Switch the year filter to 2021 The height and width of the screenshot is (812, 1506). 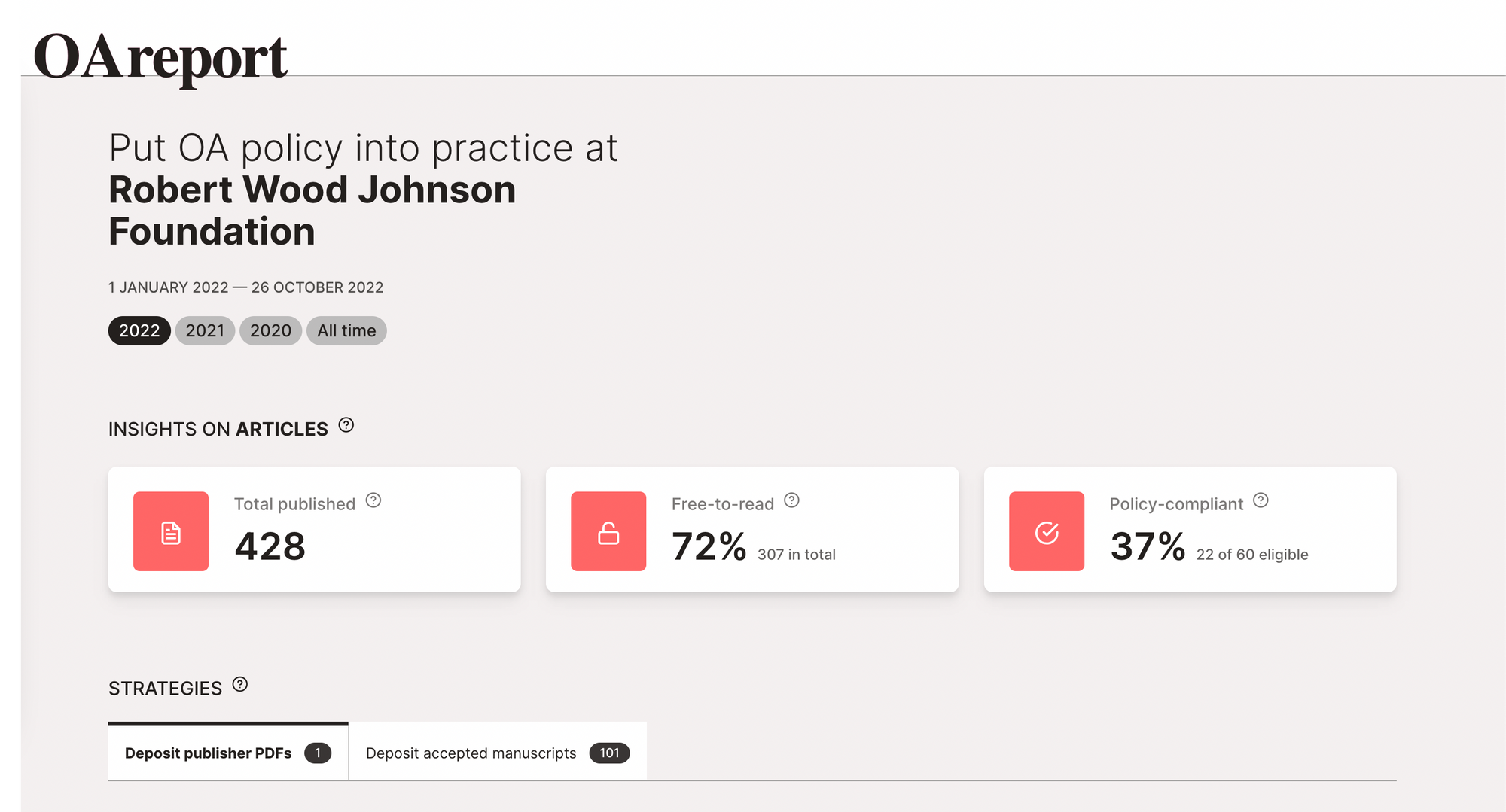pos(204,330)
